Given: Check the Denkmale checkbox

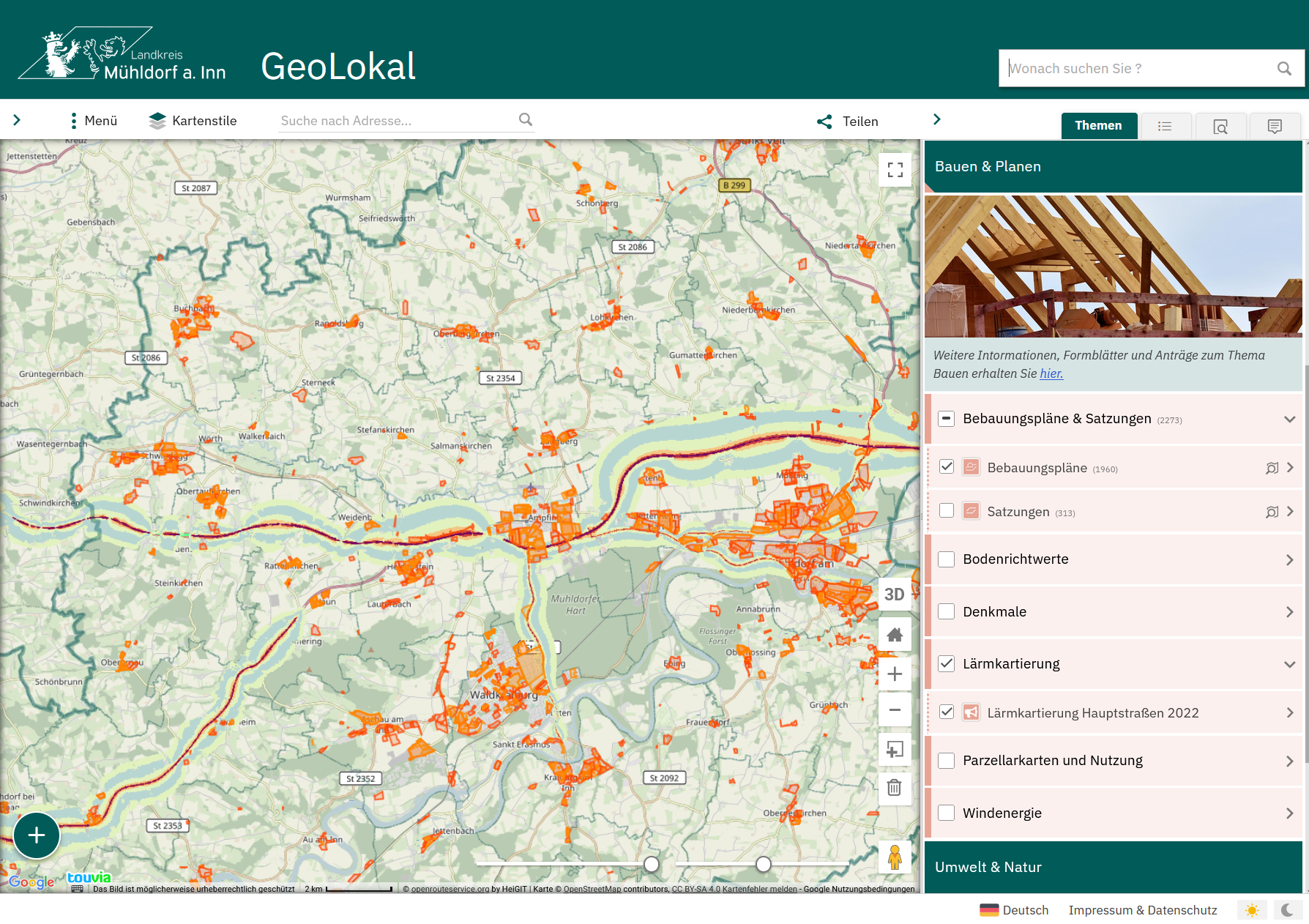Looking at the screenshot, I should point(947,611).
